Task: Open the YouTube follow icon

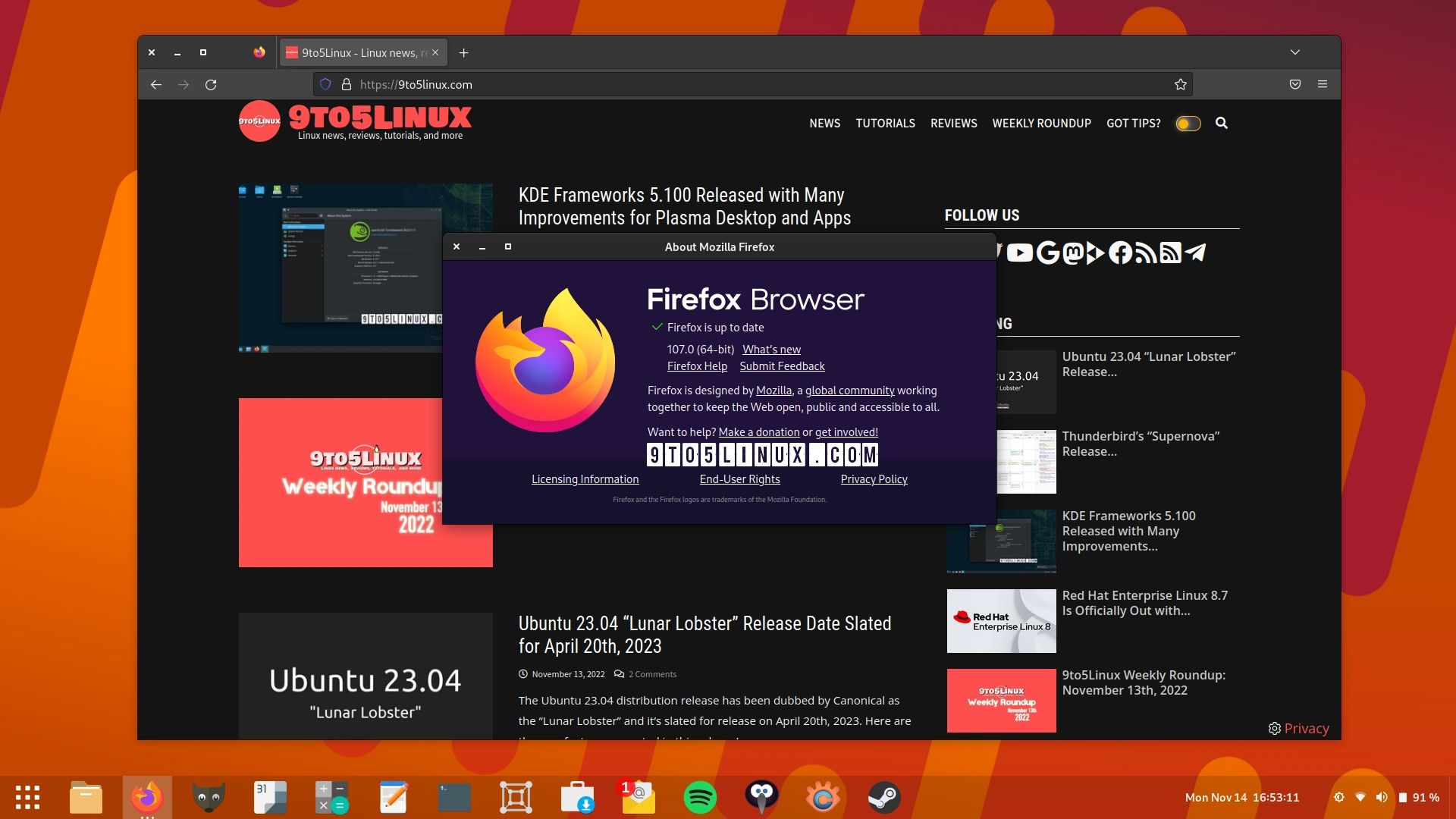Action: point(1020,253)
